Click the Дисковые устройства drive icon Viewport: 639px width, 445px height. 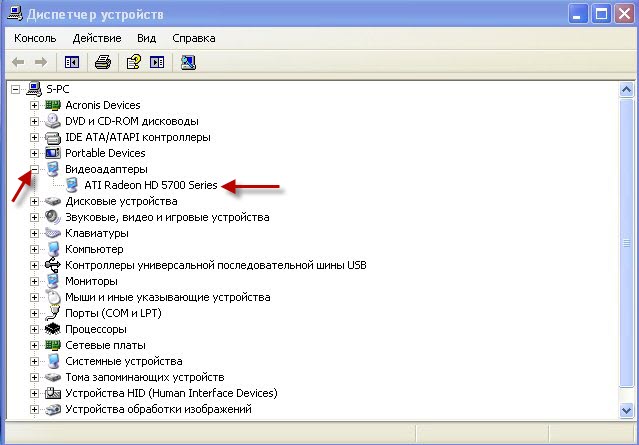tap(53, 201)
